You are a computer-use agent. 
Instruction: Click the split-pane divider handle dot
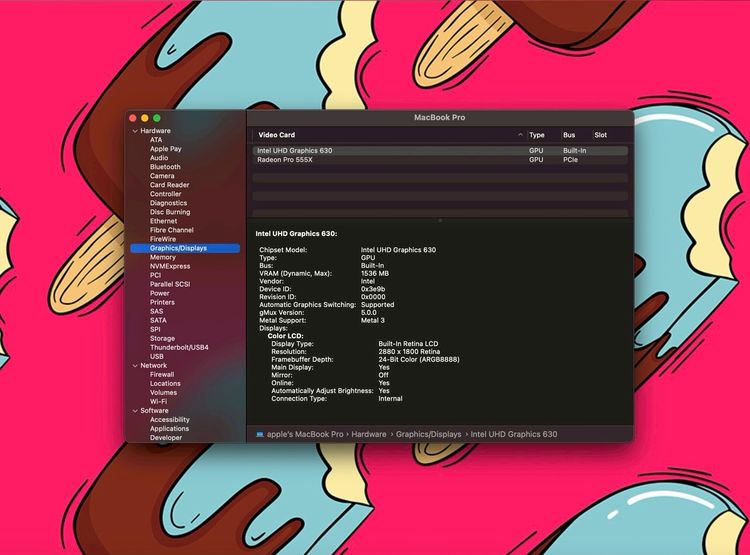440,220
